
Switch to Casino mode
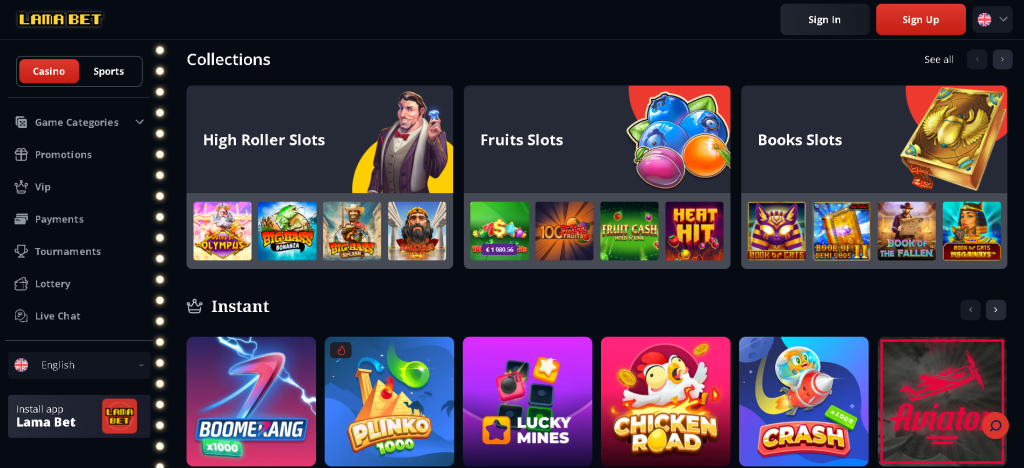tap(49, 71)
